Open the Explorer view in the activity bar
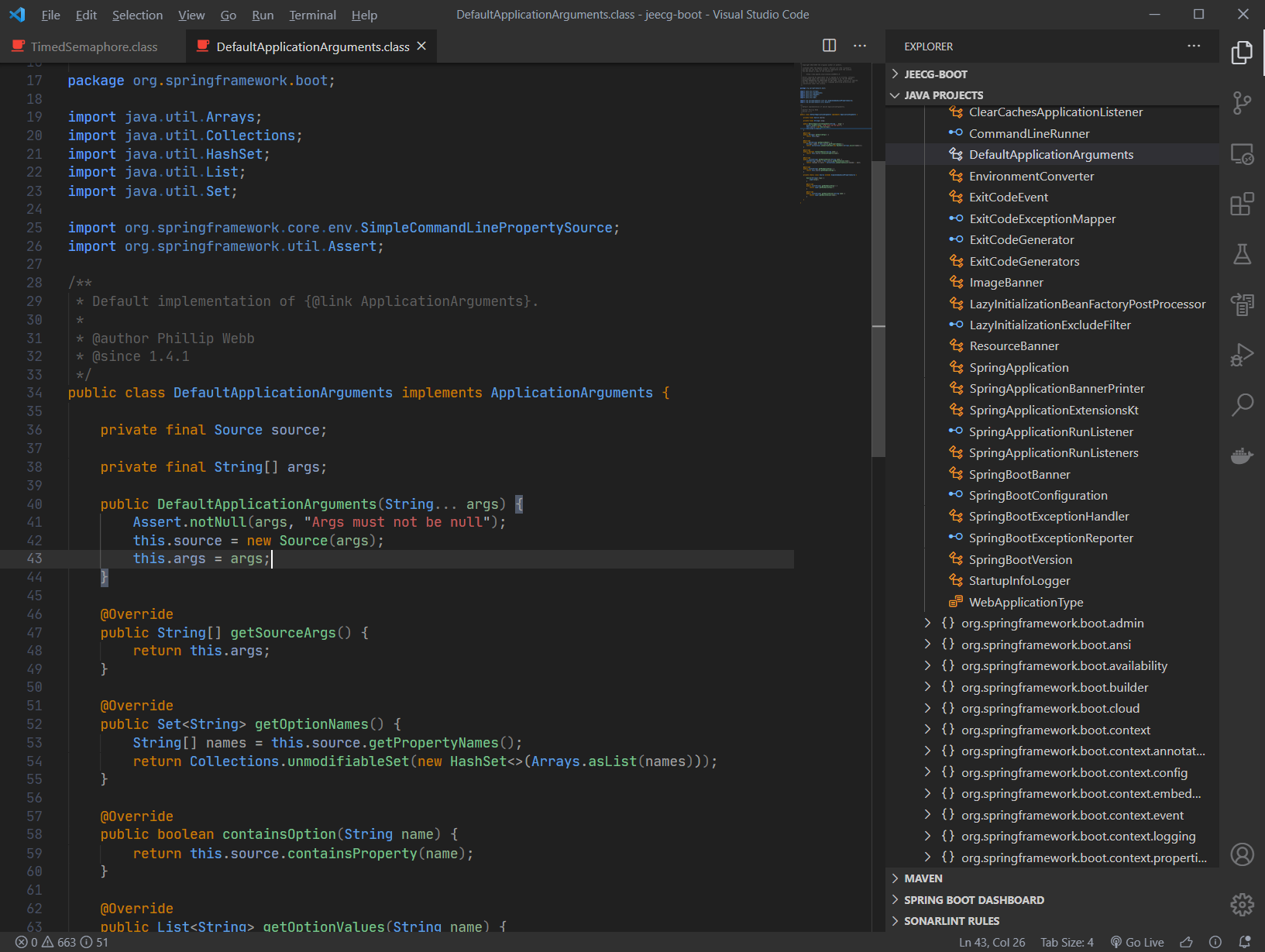This screenshot has height=952, width=1265. [1242, 53]
